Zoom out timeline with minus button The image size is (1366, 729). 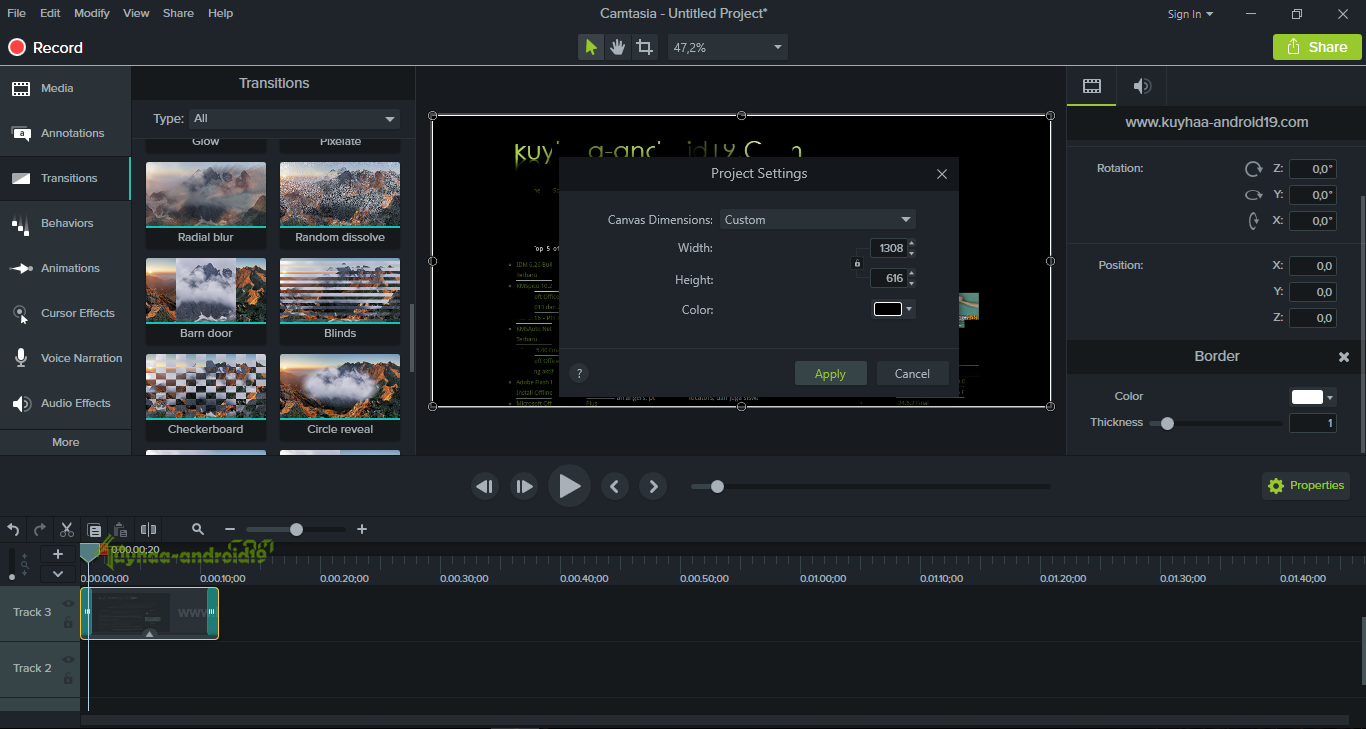pos(230,530)
